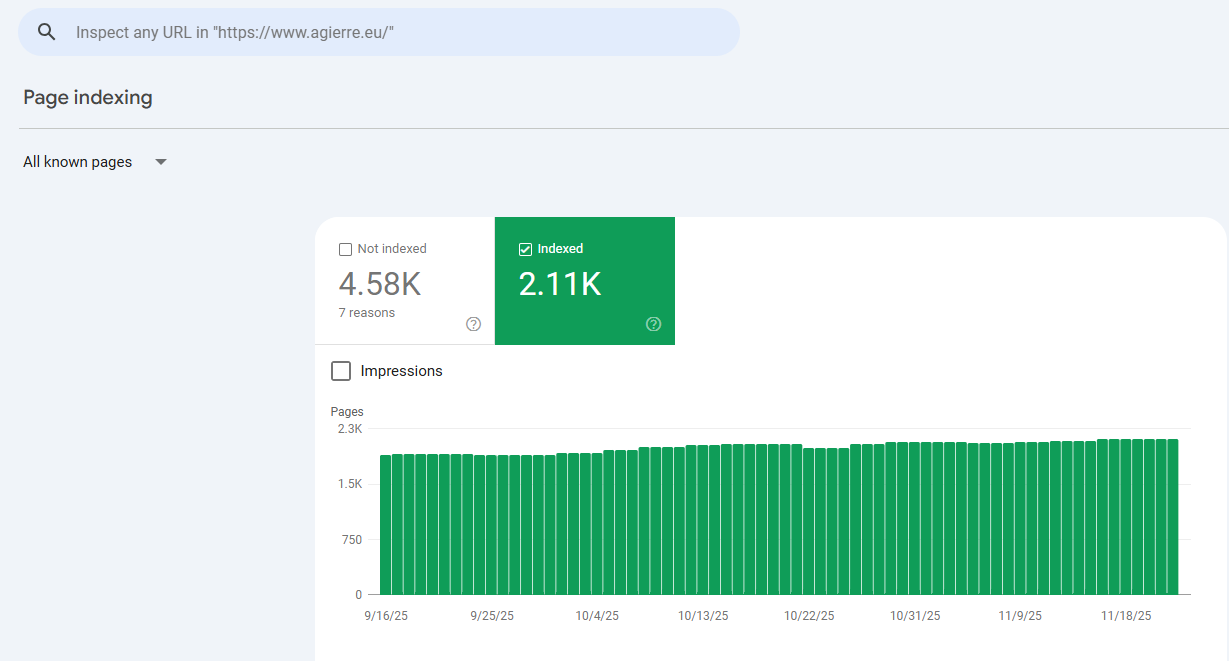Open the All known pages dropdown arrow
Image resolution: width=1229 pixels, height=661 pixels.
[x=161, y=162]
